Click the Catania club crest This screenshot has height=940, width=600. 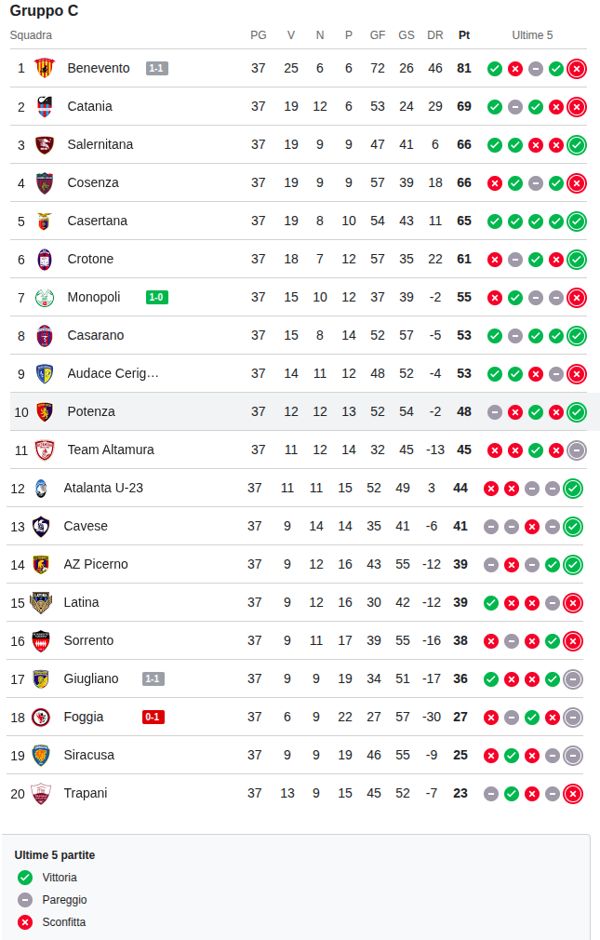(x=44, y=107)
